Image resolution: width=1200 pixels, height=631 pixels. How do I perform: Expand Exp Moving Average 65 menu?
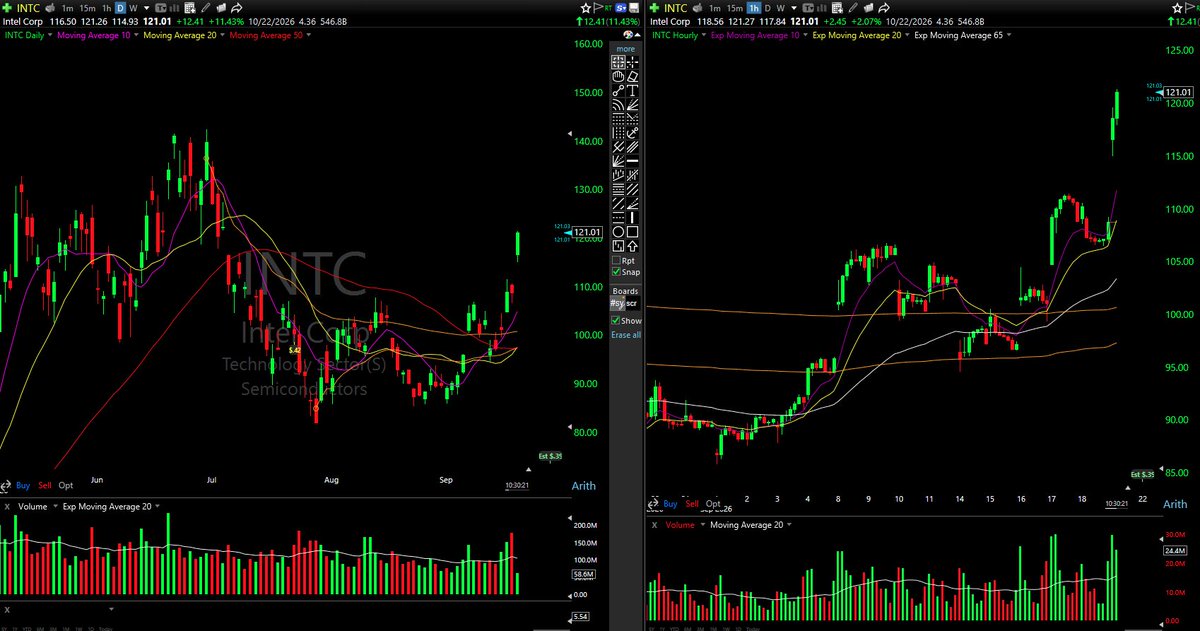click(x=1009, y=35)
